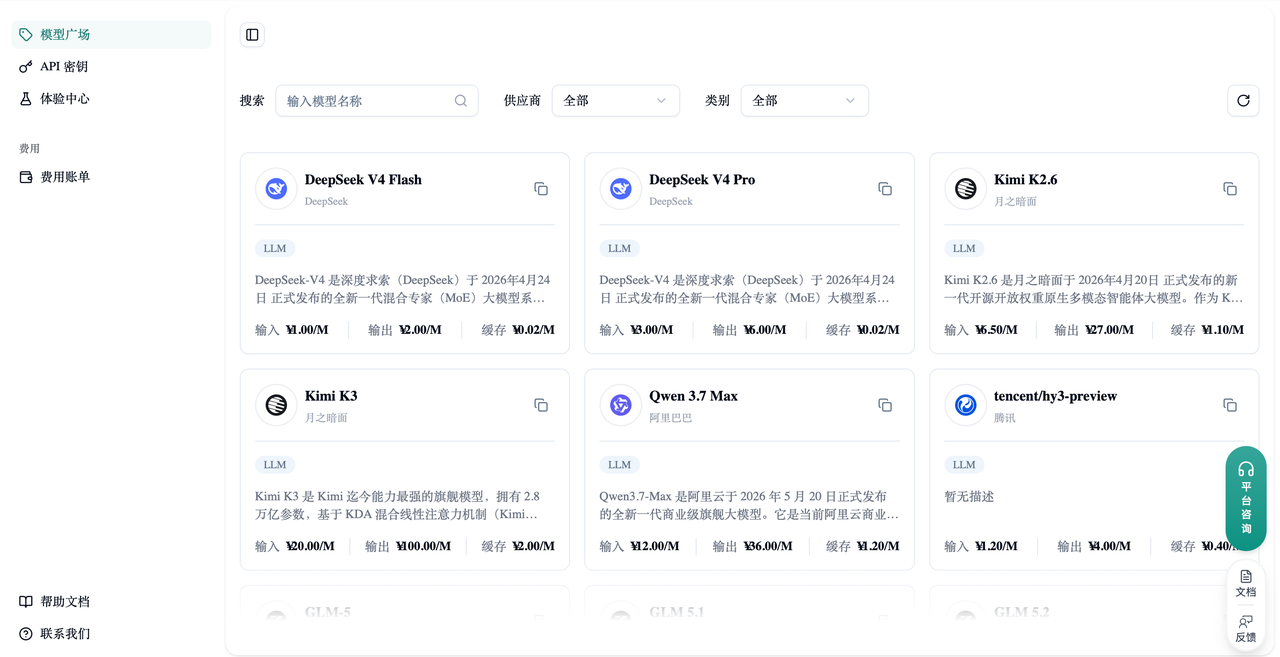
Task: Open the tencent/hy3-preview card title
Action: 1055,396
